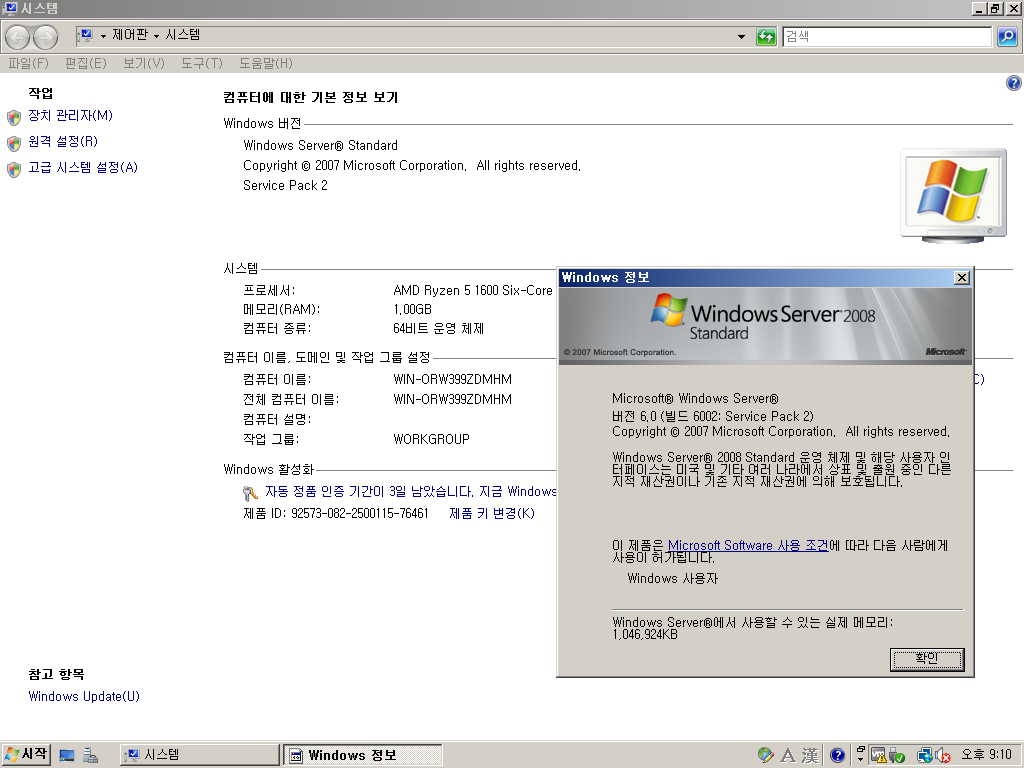The height and width of the screenshot is (768, 1024).
Task: Toggle the A input mode in the language bar
Action: pos(788,756)
